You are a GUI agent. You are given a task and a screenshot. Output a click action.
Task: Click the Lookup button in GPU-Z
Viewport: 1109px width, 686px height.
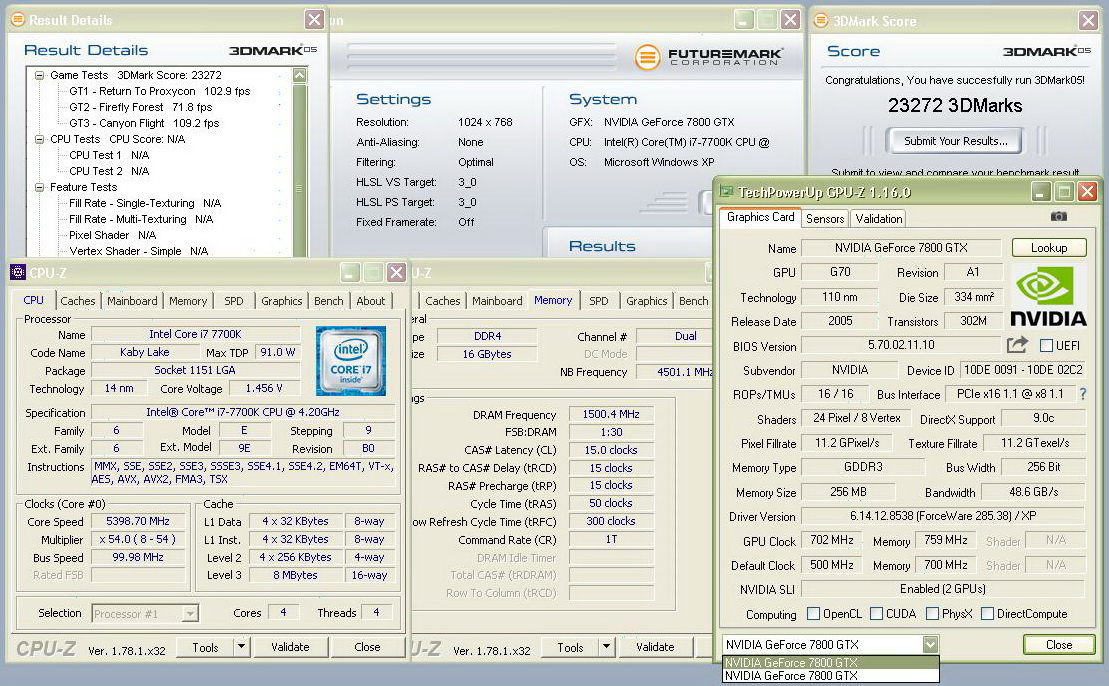[x=1049, y=248]
